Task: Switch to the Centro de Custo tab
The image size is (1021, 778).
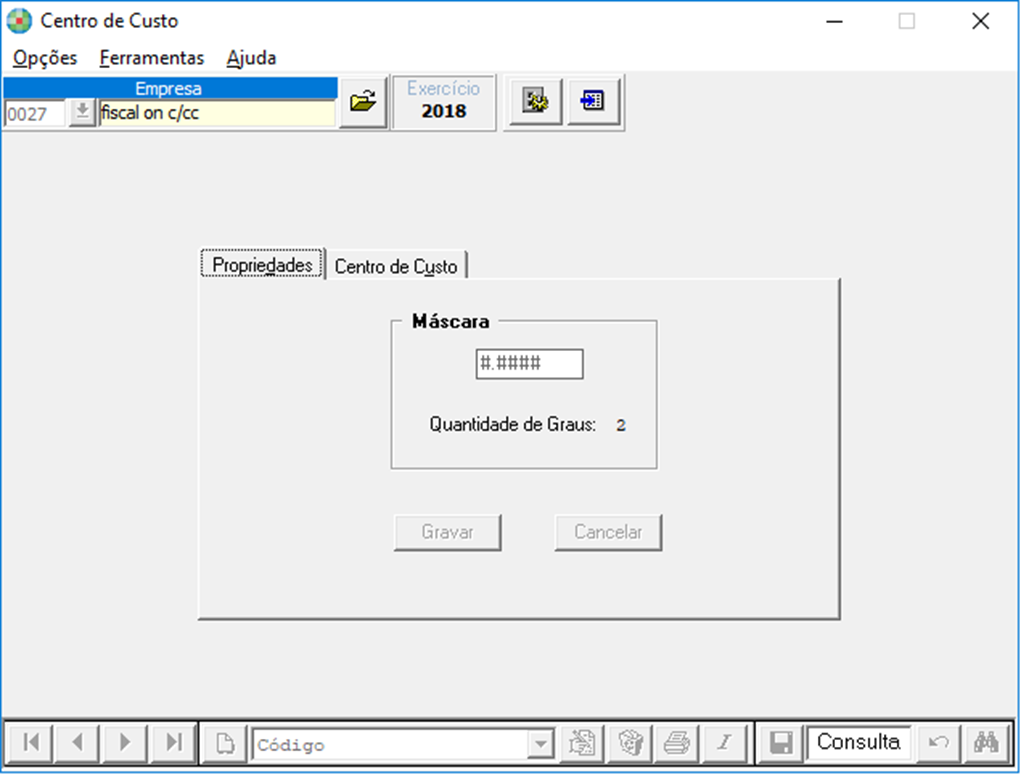Action: click(x=396, y=266)
